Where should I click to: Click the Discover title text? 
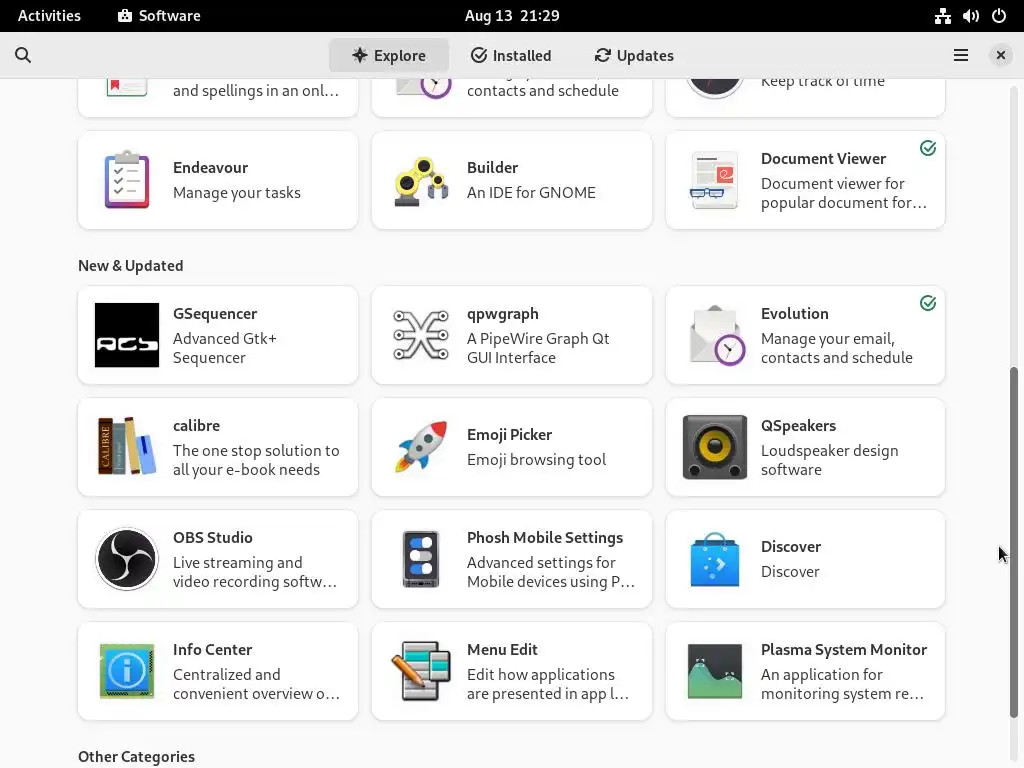coord(791,547)
